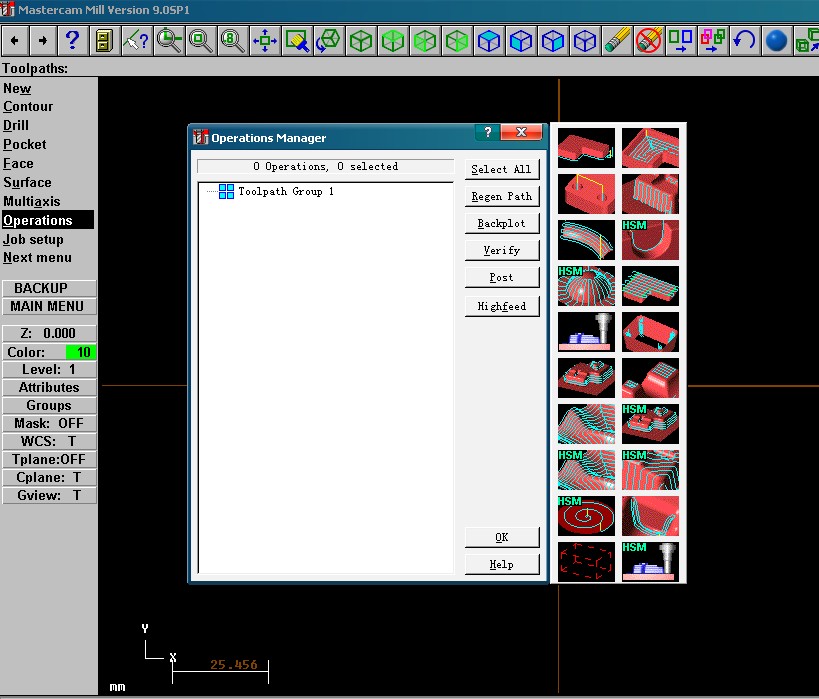
Task: Choose Multiaxis from the Toolpaths menu
Action: coord(32,201)
